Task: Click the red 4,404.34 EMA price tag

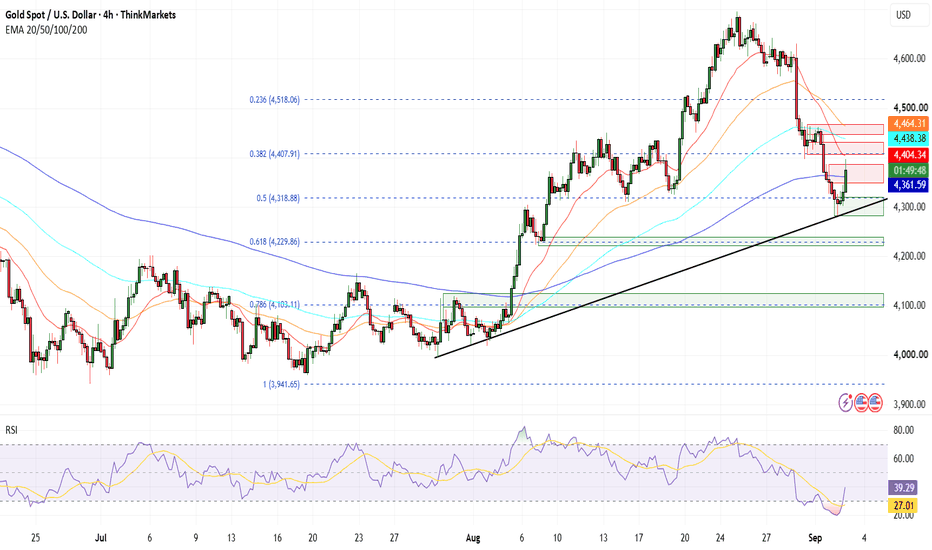Action: point(908,155)
